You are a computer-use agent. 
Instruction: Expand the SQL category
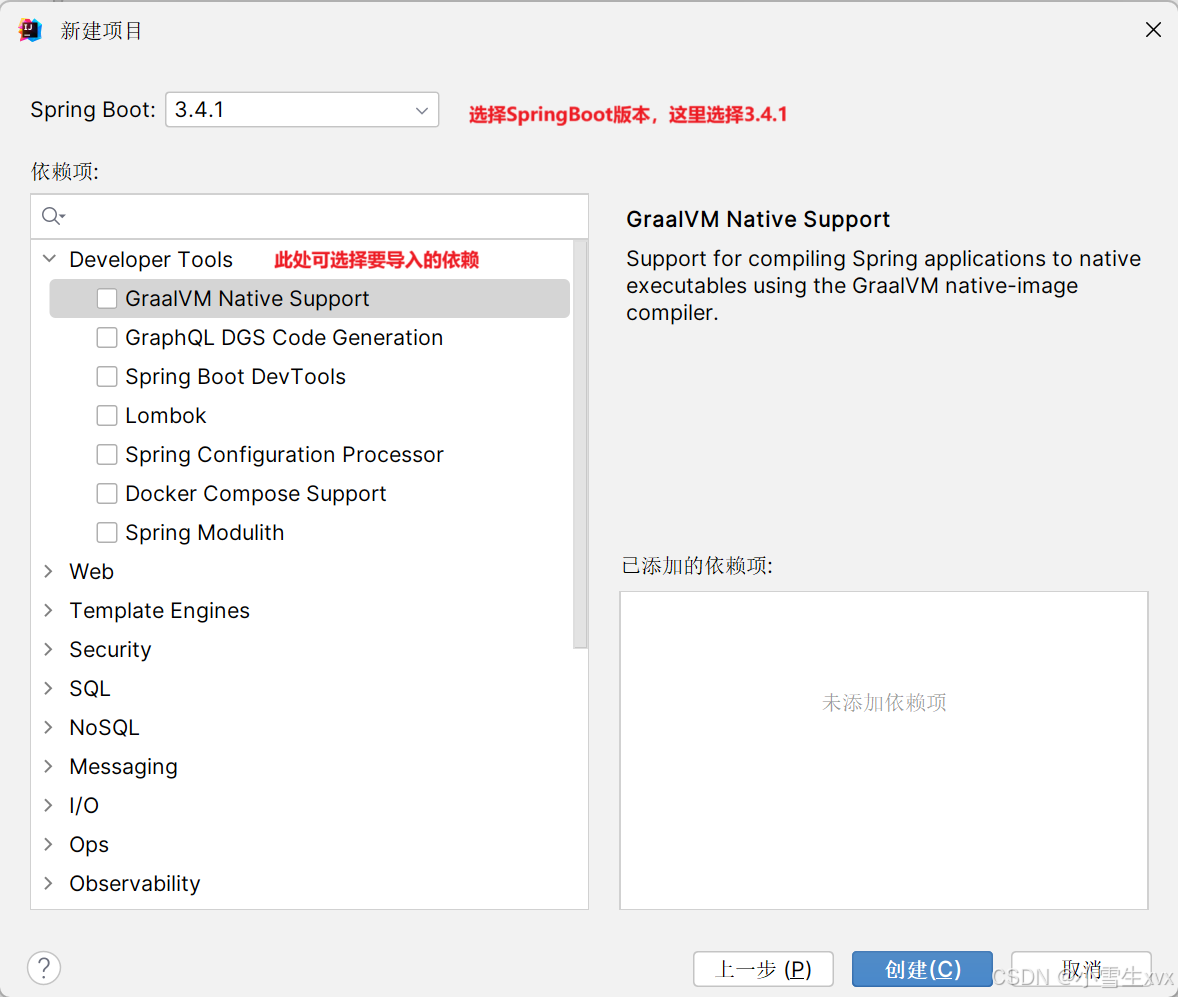point(49,689)
